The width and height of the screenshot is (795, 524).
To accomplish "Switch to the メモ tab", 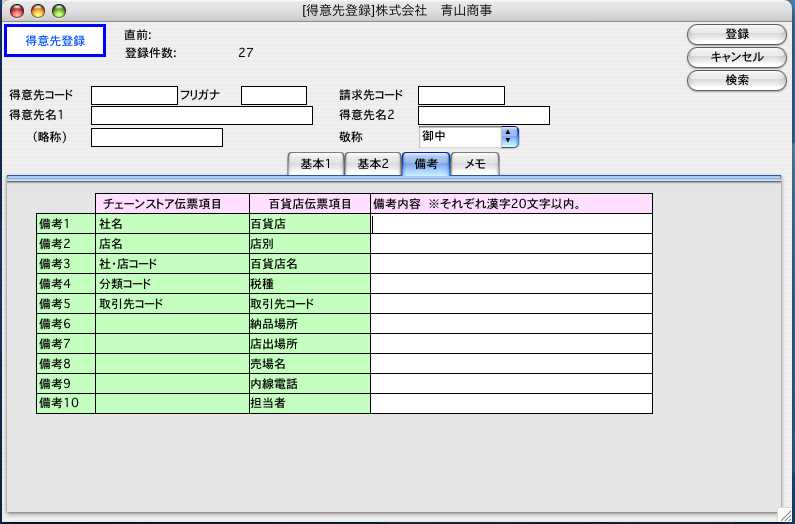I will click(474, 164).
